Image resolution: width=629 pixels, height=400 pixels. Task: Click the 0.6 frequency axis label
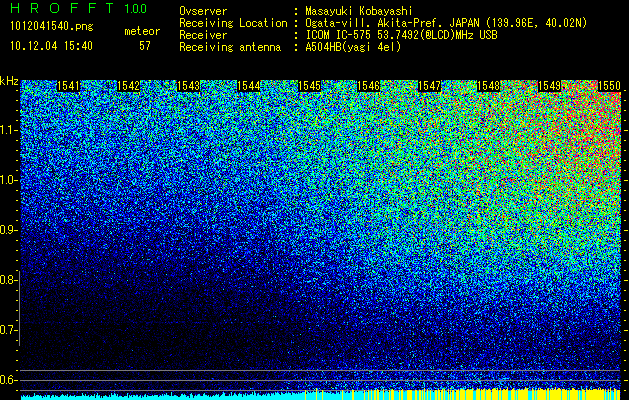(8, 380)
